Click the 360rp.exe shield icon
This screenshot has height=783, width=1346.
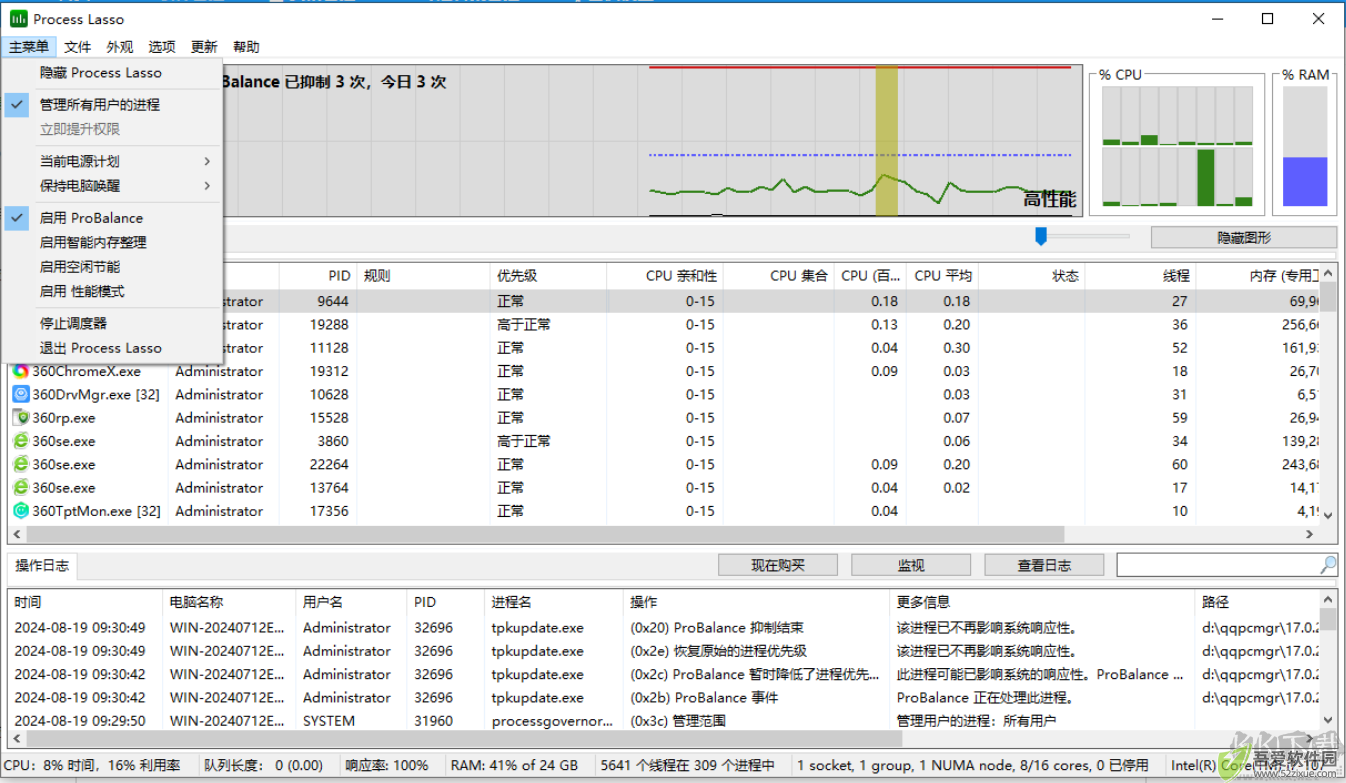20,418
